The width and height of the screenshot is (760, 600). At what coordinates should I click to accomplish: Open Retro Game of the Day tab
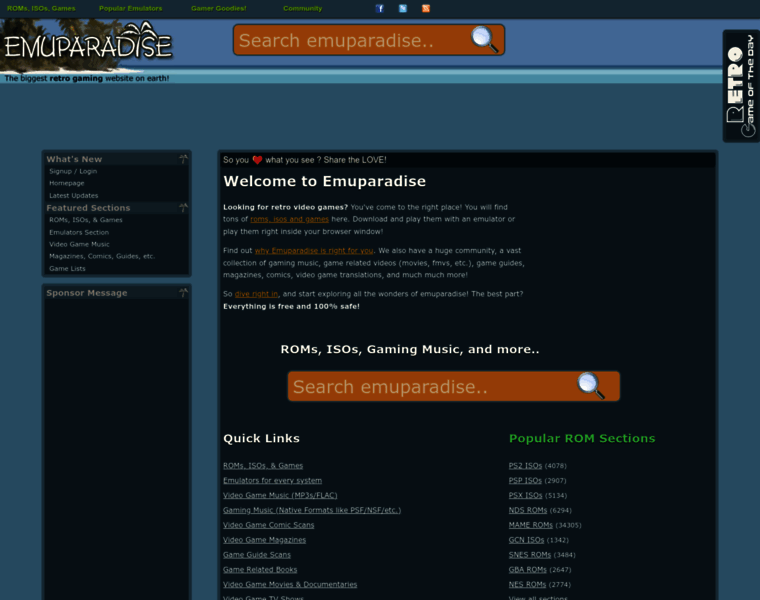coord(741,86)
